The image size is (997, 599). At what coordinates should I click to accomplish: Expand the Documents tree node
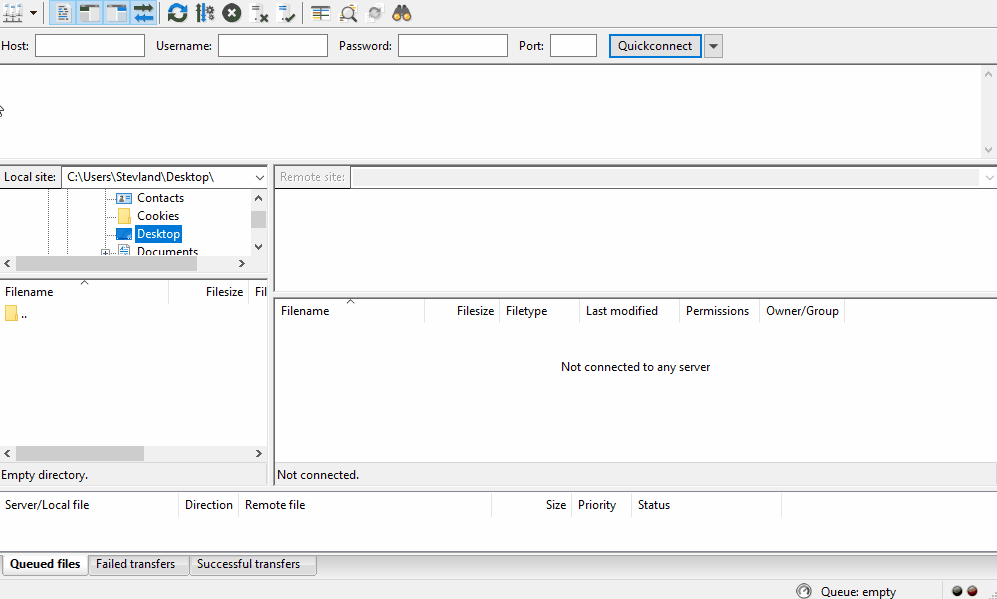(x=106, y=252)
